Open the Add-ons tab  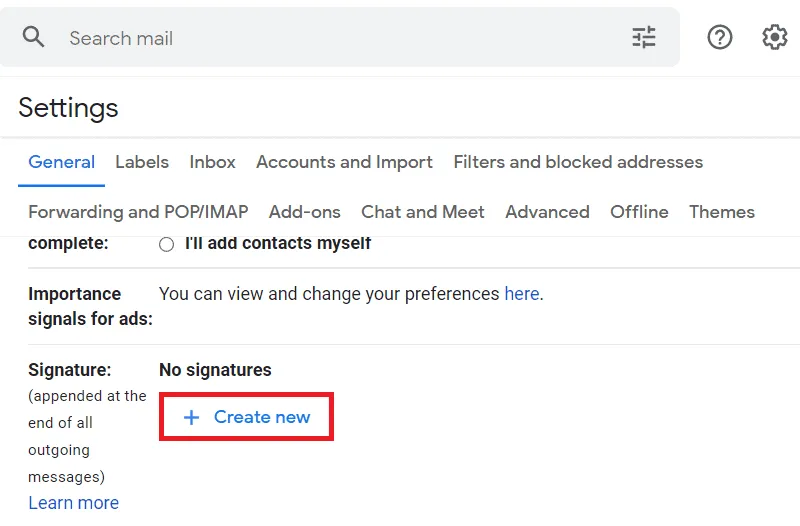coord(305,212)
